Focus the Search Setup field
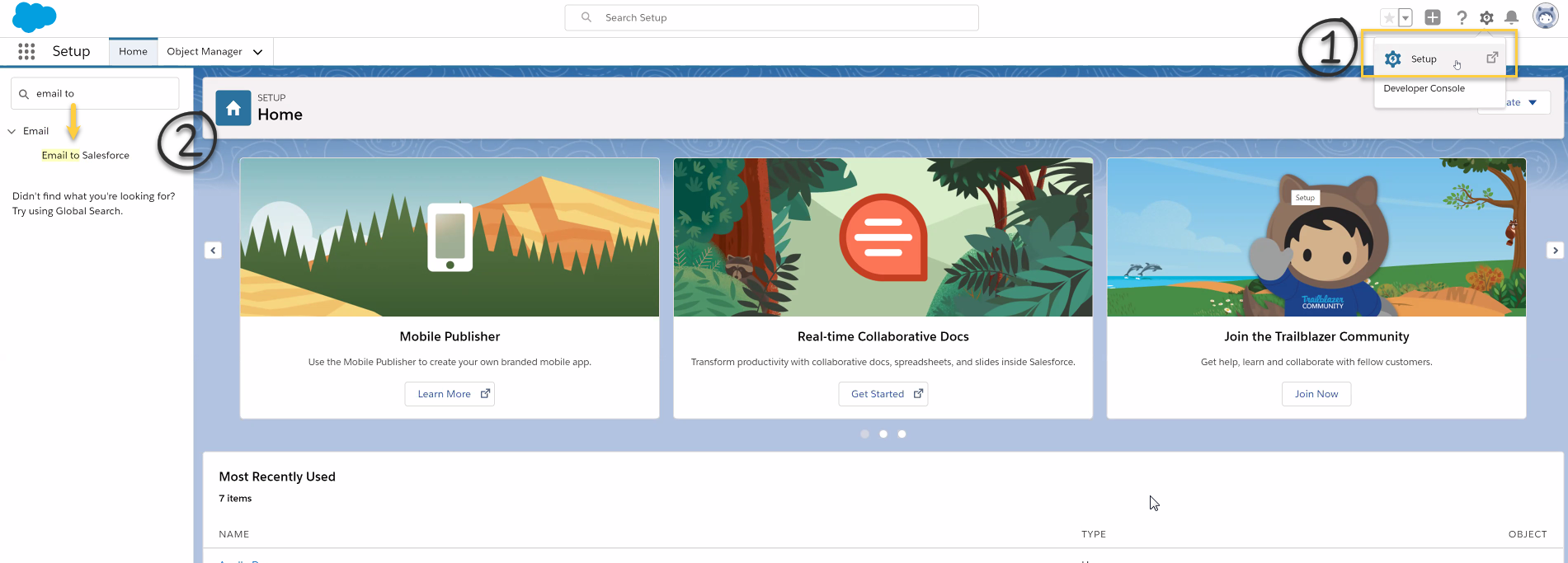 coord(772,17)
